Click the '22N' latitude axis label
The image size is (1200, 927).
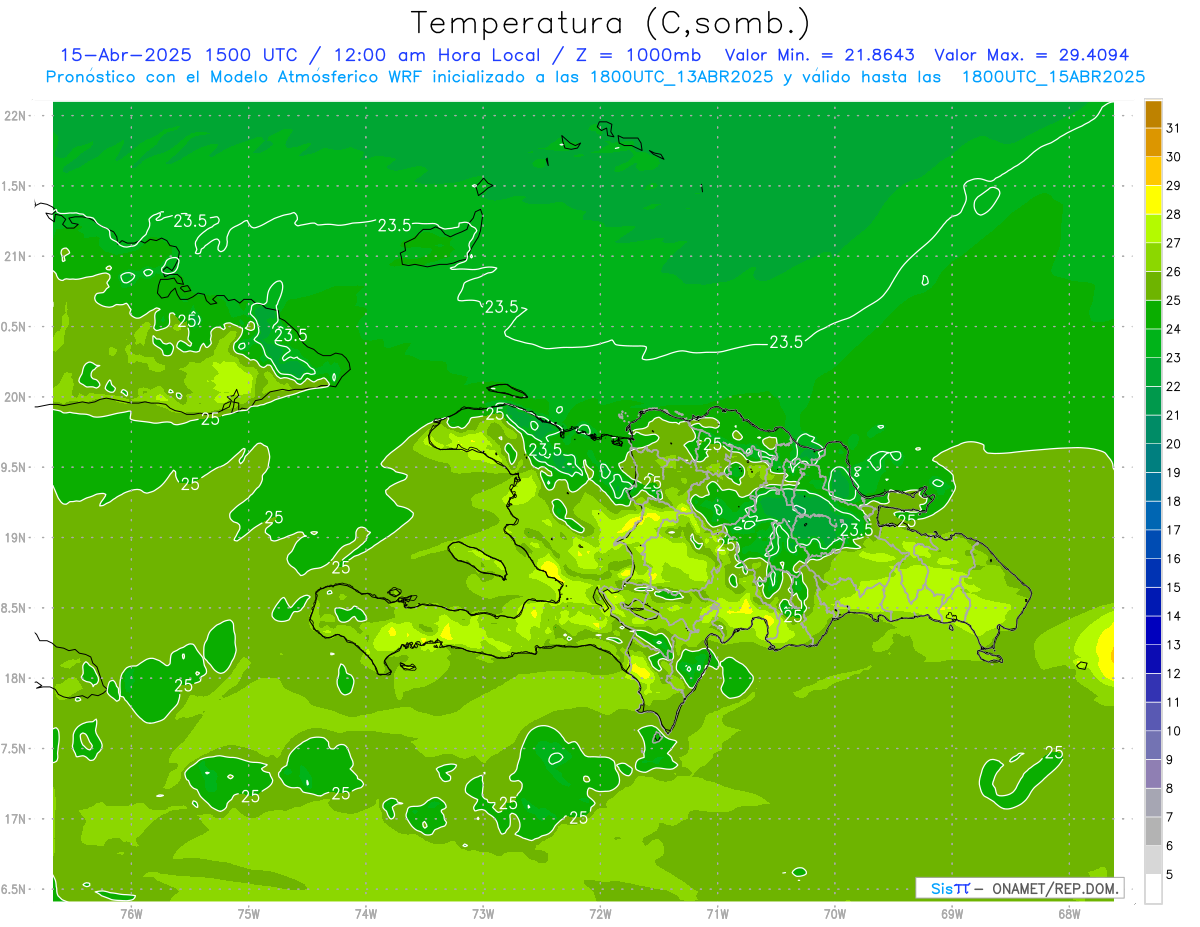pos(15,116)
